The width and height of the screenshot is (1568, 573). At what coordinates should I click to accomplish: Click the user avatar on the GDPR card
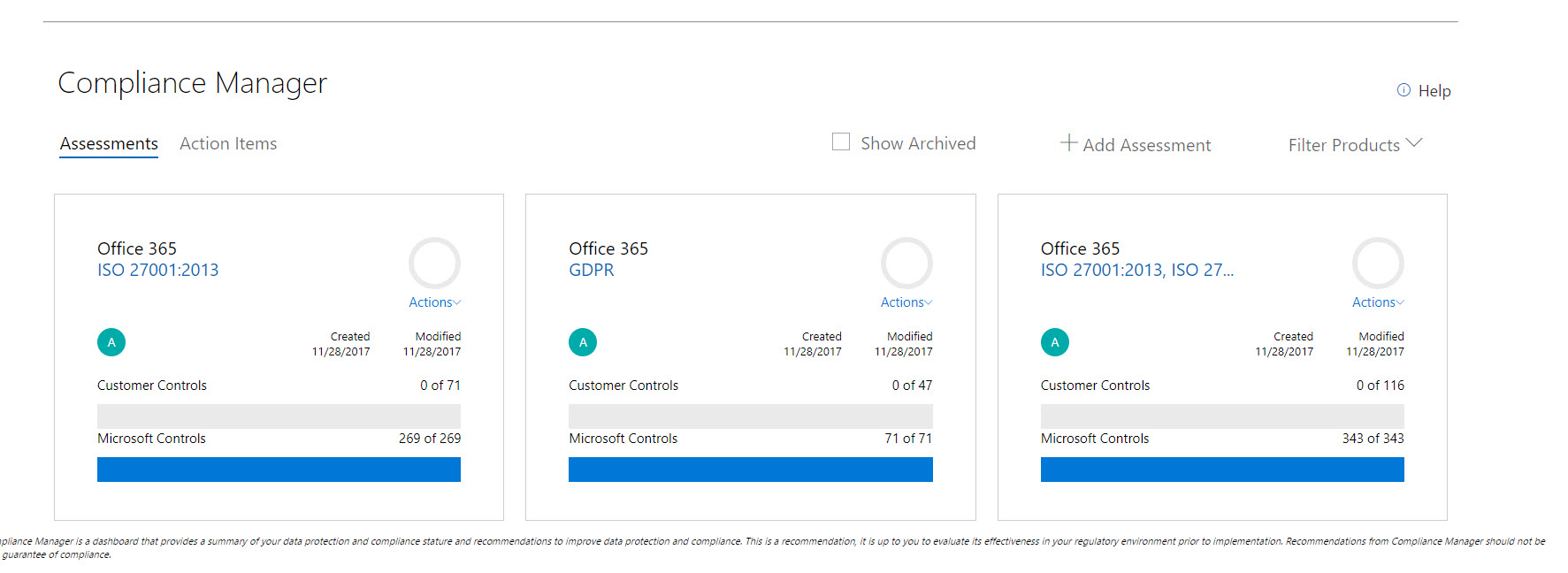(583, 342)
